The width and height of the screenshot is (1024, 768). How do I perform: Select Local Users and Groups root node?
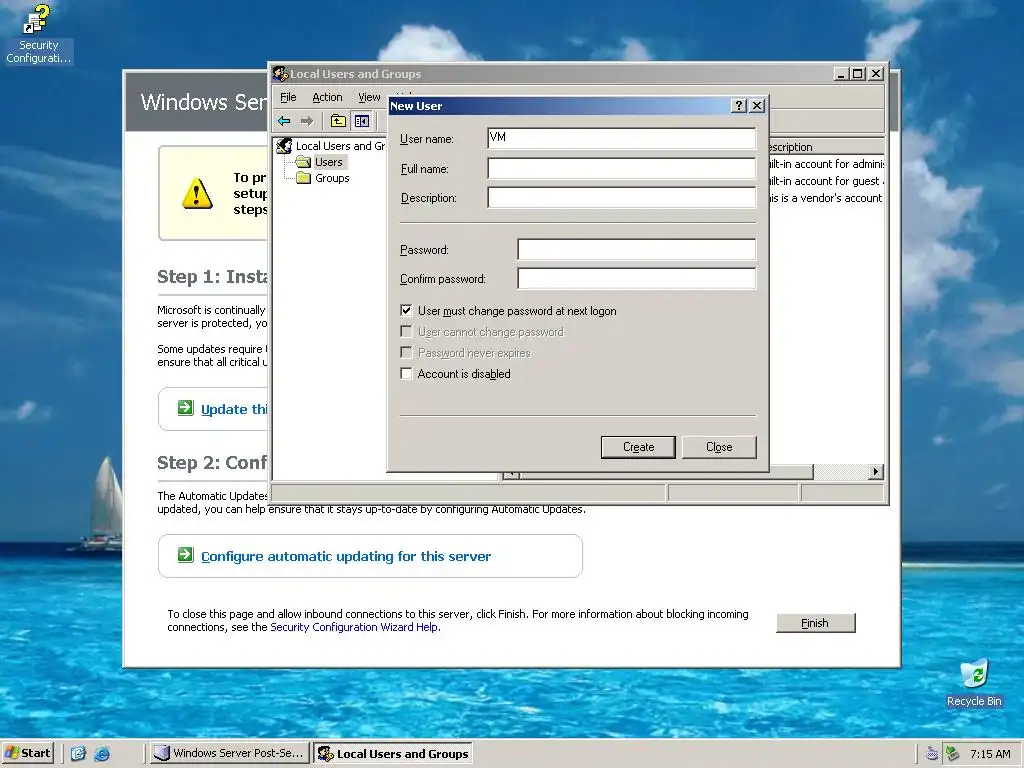(332, 146)
